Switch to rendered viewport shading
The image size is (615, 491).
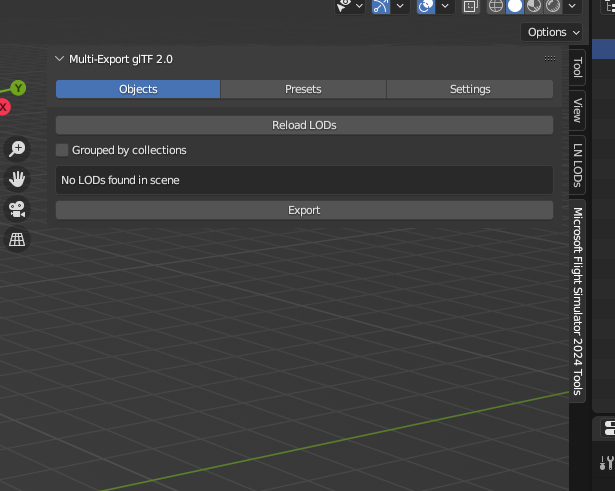pyautogui.click(x=553, y=6)
